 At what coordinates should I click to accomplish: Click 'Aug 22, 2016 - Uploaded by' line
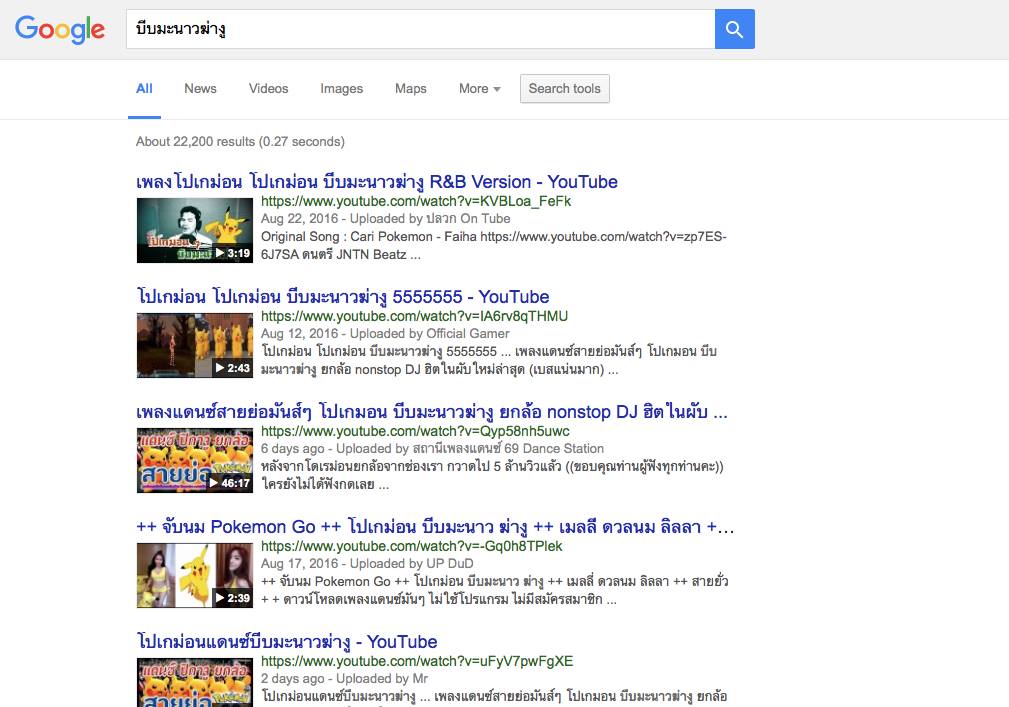(385, 219)
